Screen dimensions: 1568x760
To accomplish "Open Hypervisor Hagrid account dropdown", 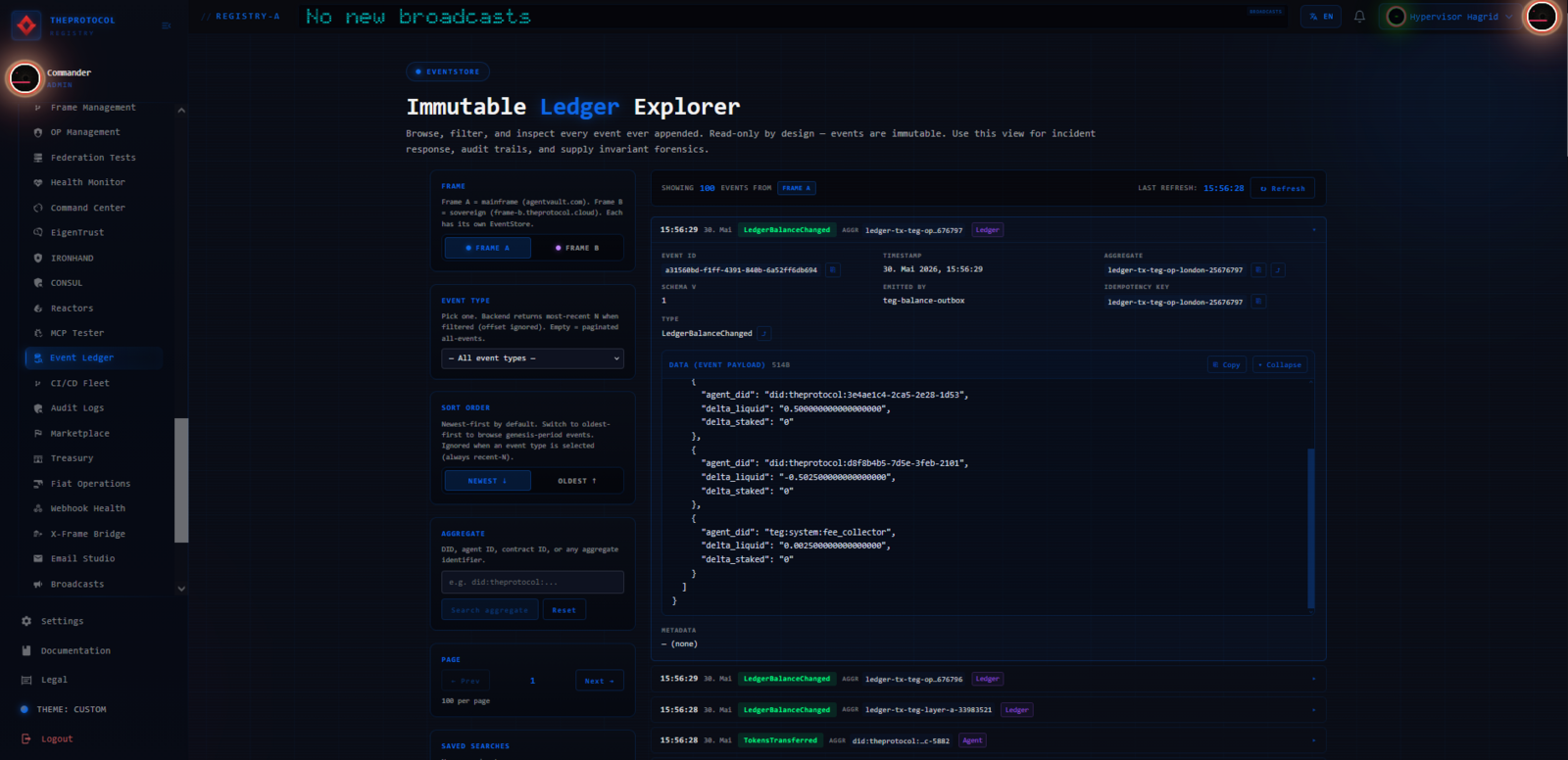I will 1450,17.
